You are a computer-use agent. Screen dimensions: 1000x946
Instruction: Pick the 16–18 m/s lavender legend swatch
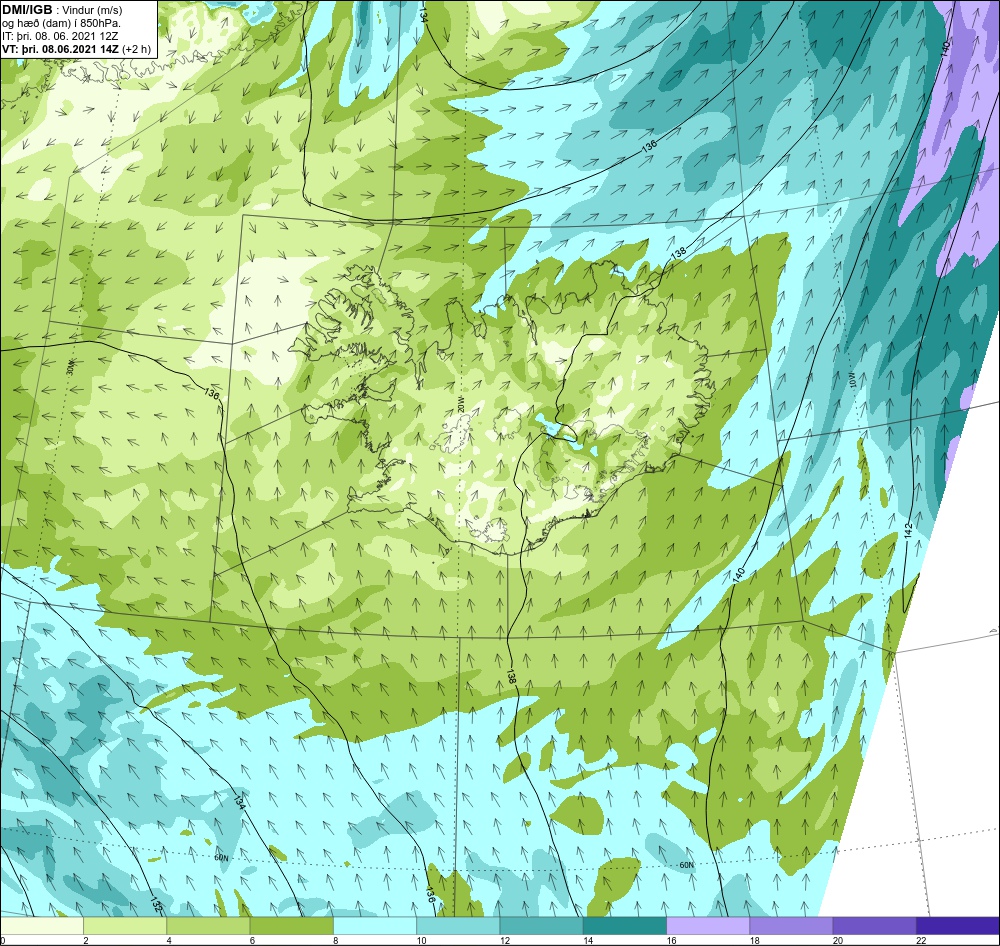(708, 925)
